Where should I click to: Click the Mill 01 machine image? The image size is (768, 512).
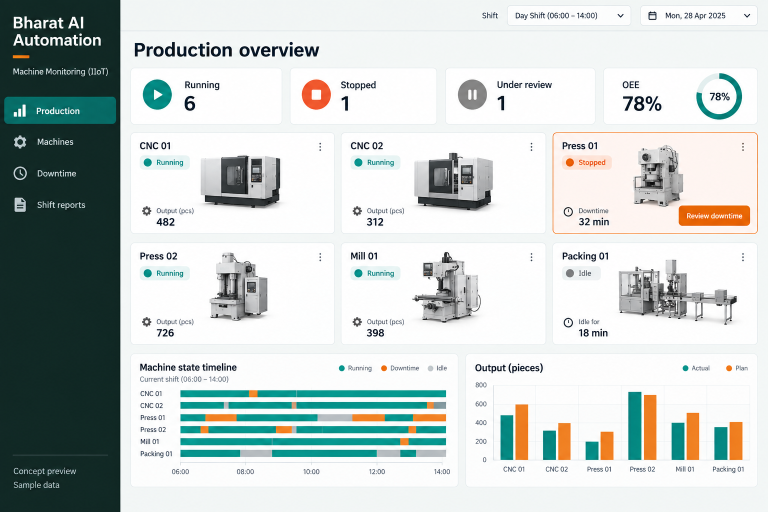point(447,287)
